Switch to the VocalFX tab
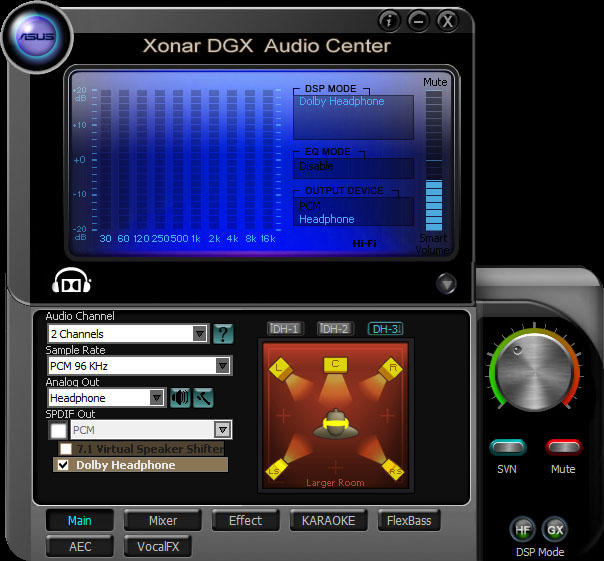This screenshot has width=604, height=561. point(158,546)
